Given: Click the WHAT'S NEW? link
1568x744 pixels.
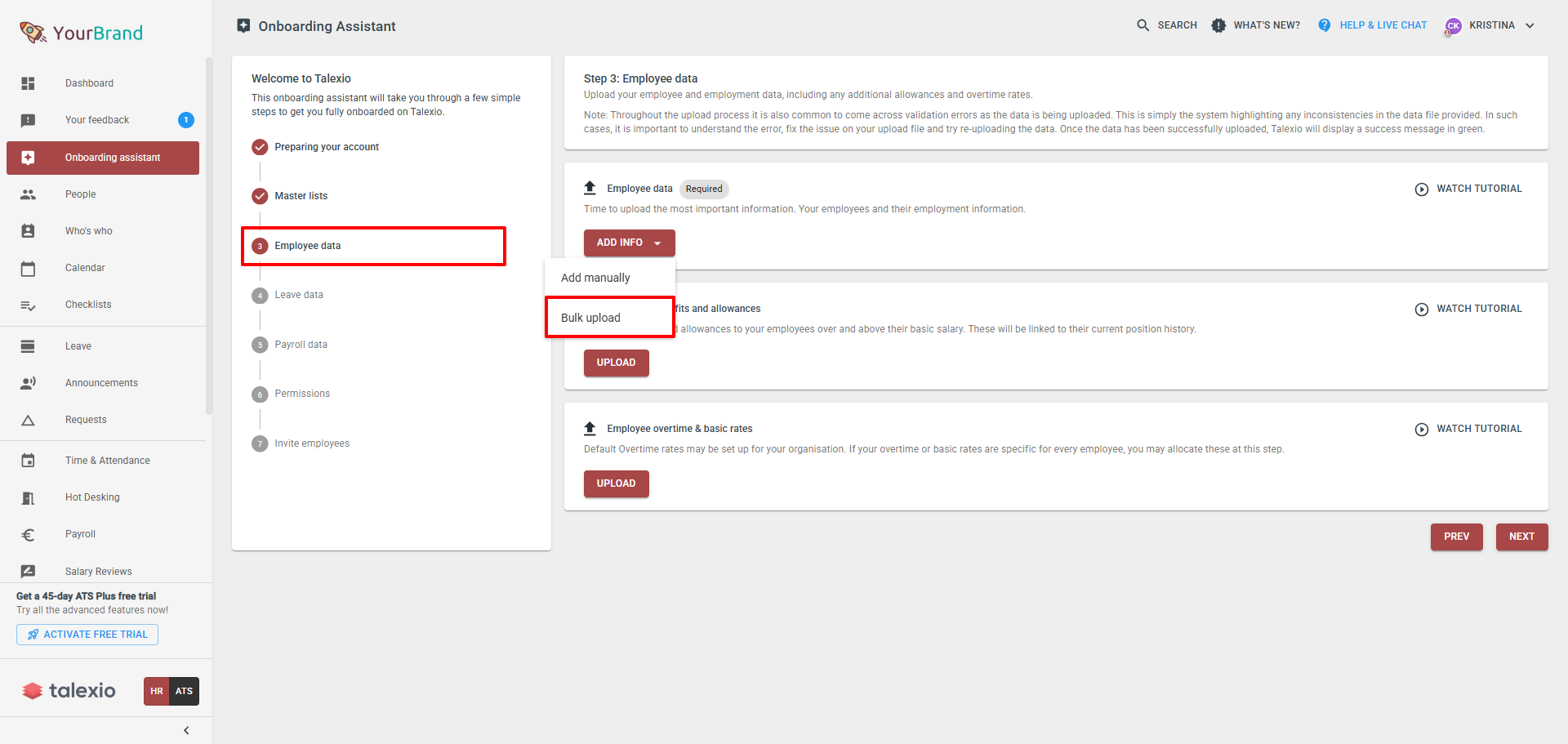Looking at the screenshot, I should [x=1267, y=25].
